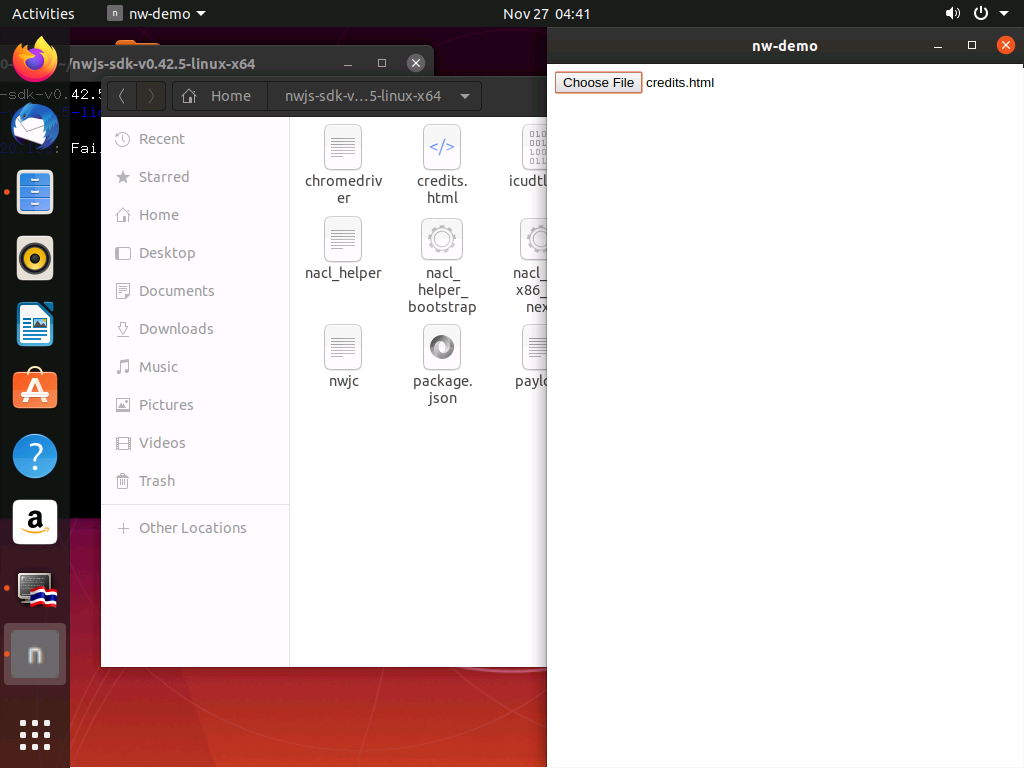
Task: Open Amazon launcher in the dock
Action: (35, 522)
